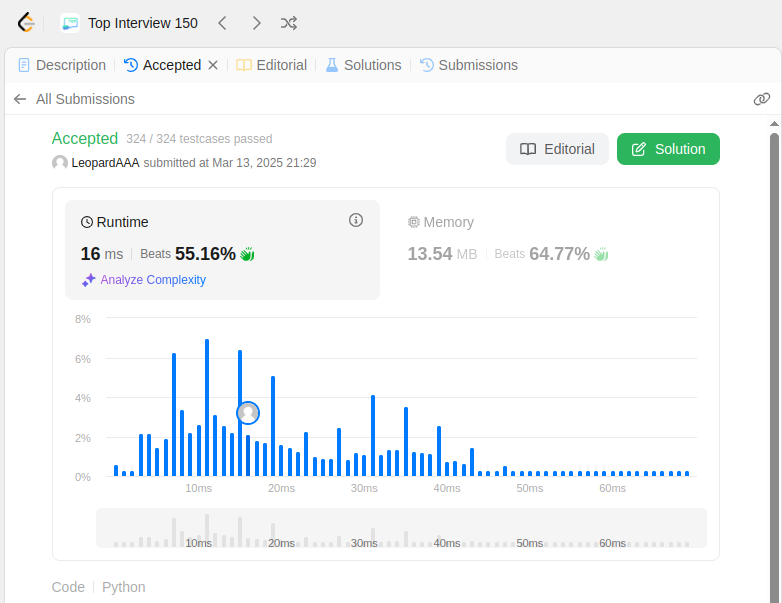Go to previous problem with left chevron
Screen dimensions: 782x603
coord(222,23)
